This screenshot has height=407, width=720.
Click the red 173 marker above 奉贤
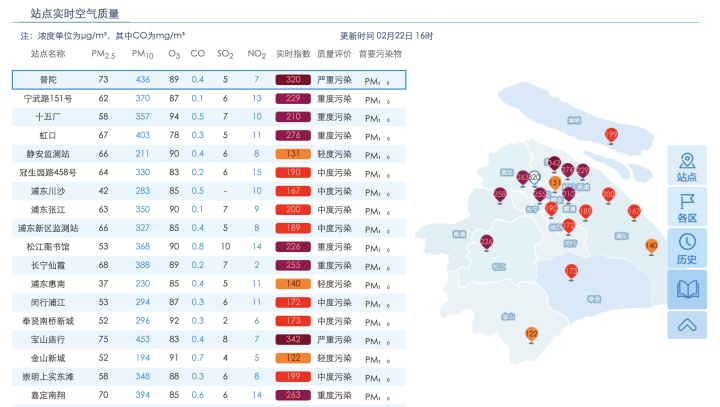tap(571, 271)
